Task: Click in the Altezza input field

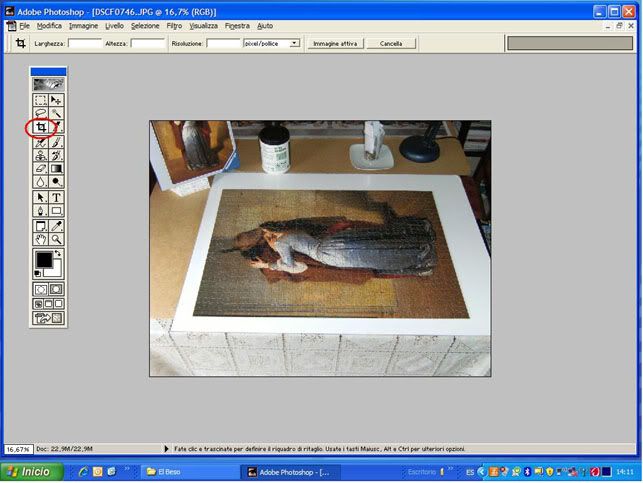Action: coord(148,43)
